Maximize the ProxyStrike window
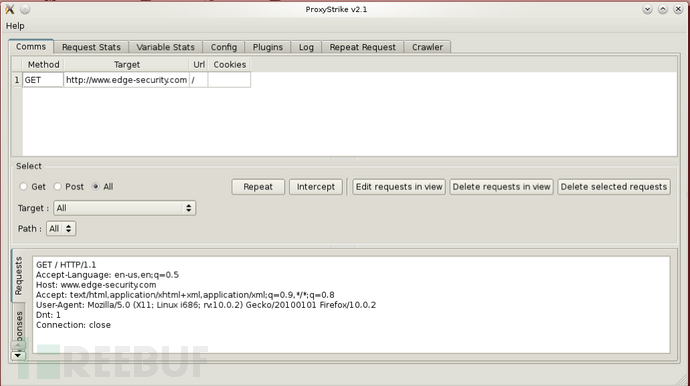 pyautogui.click(x=663, y=9)
